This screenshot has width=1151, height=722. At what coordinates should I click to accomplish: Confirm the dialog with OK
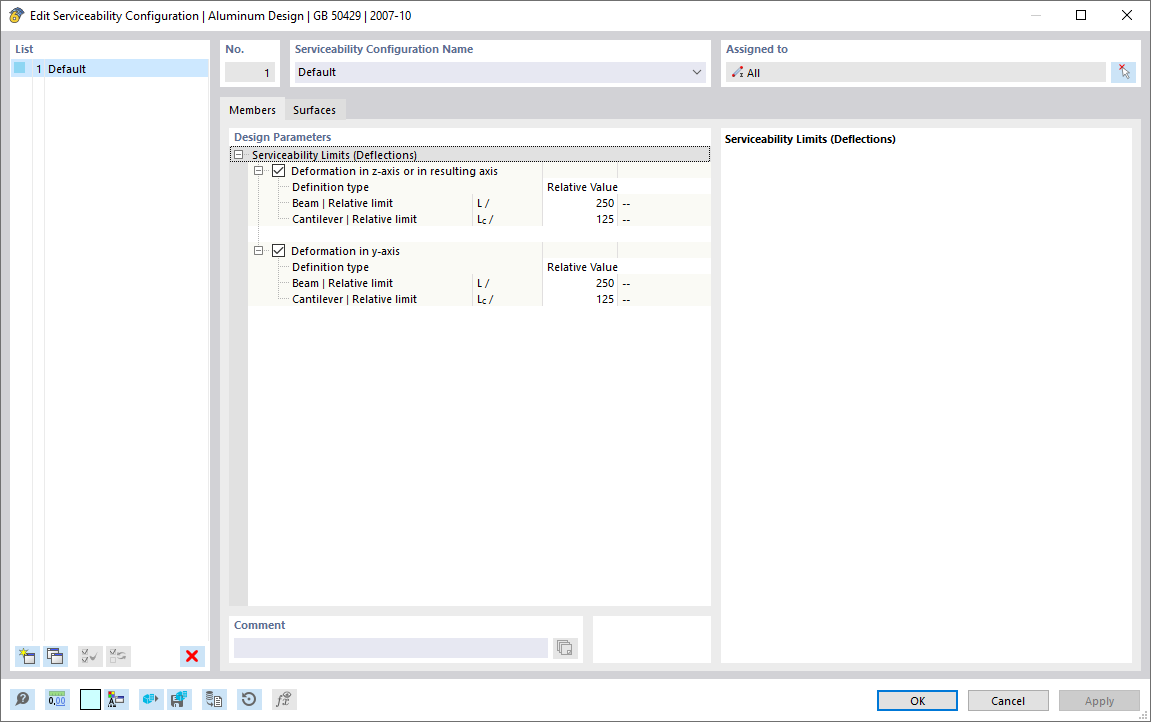916,700
